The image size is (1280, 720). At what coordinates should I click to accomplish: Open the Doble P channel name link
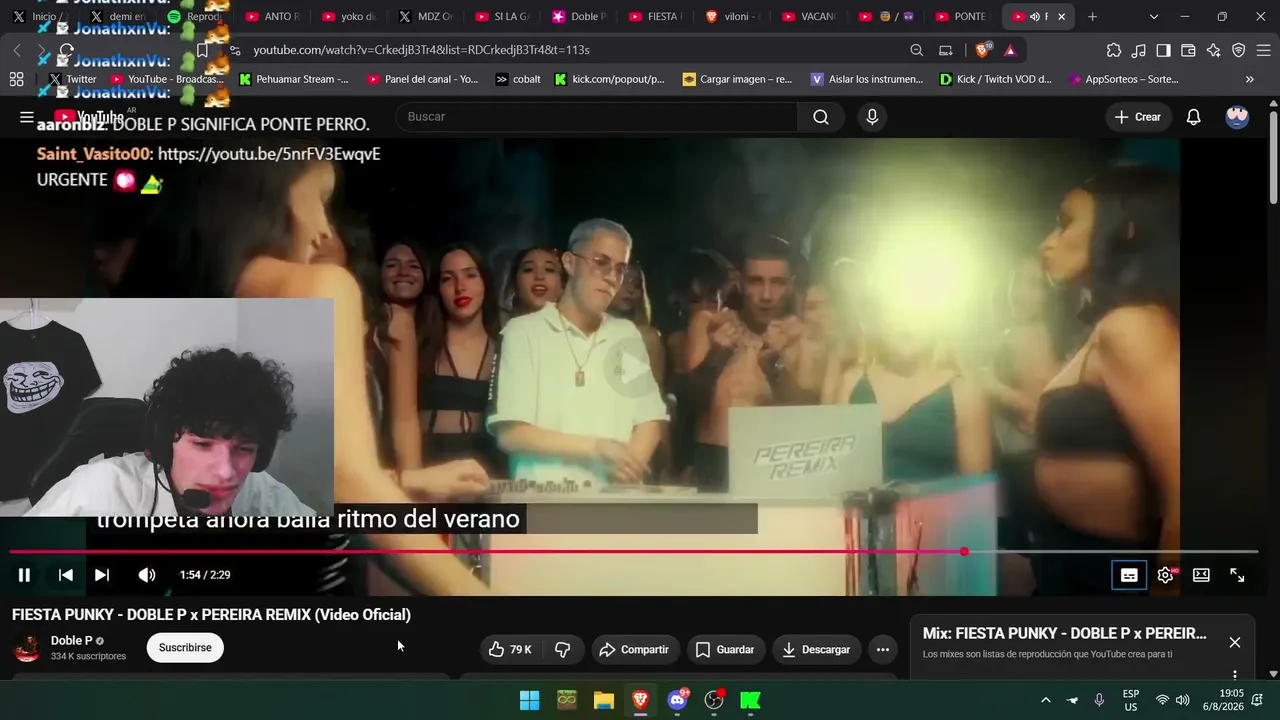pos(72,641)
